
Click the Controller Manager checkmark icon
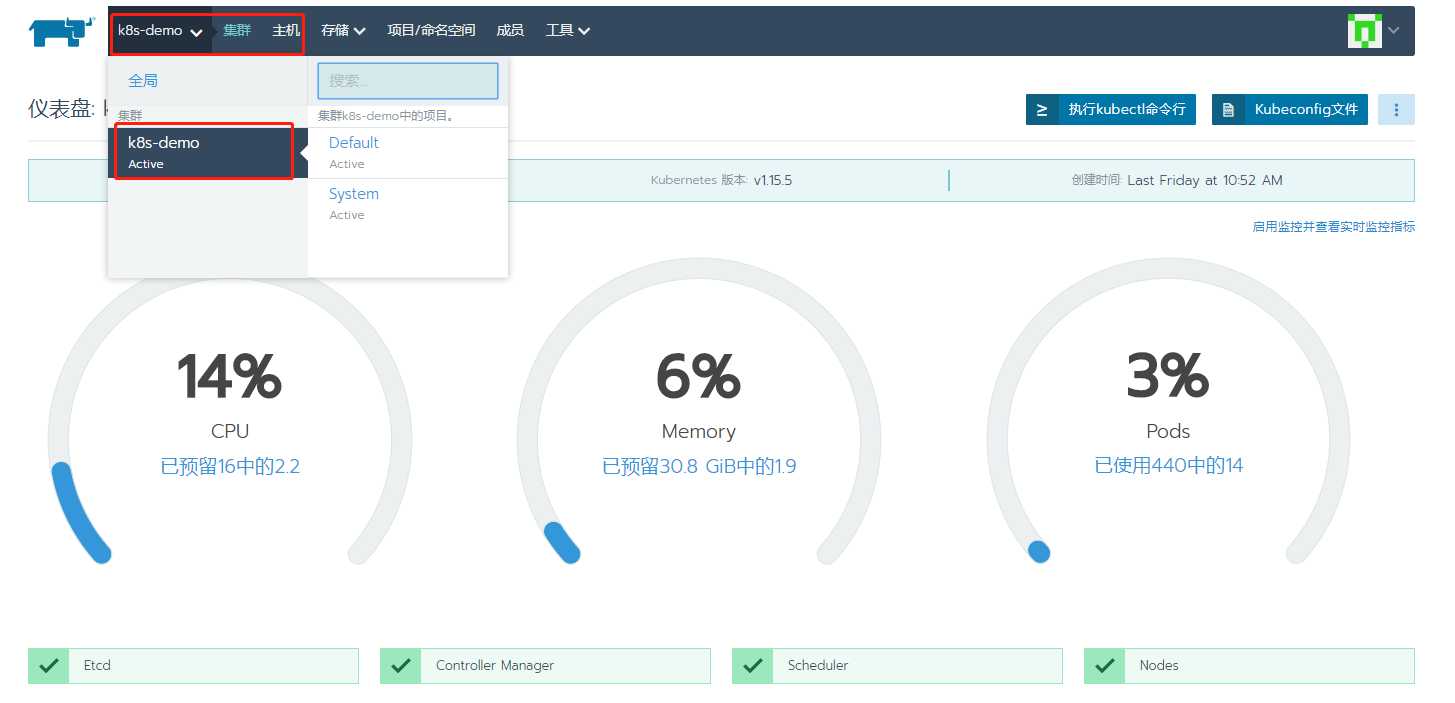(x=400, y=666)
